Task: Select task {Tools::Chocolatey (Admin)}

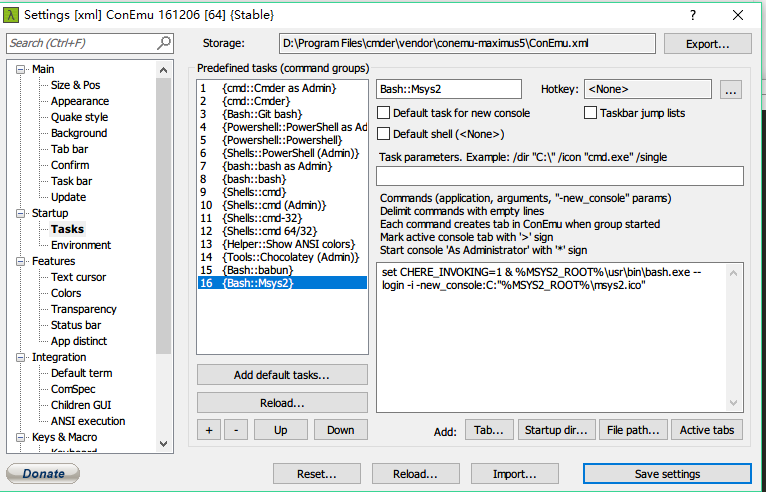Action: [x=282, y=257]
